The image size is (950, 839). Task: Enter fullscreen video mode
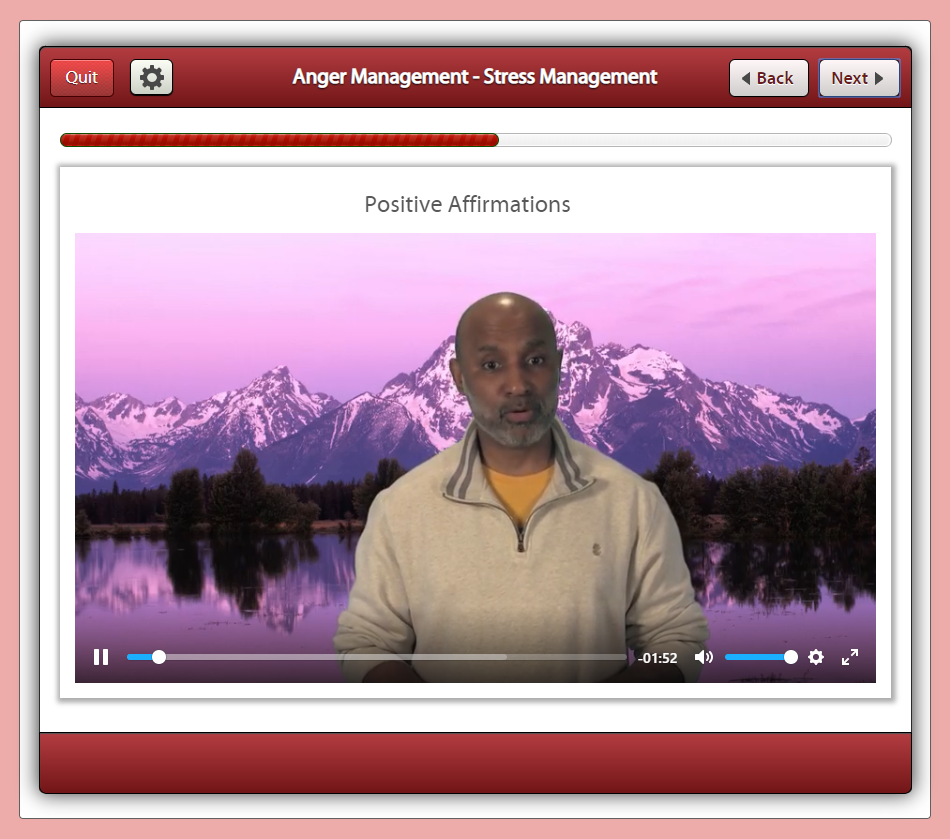point(850,657)
